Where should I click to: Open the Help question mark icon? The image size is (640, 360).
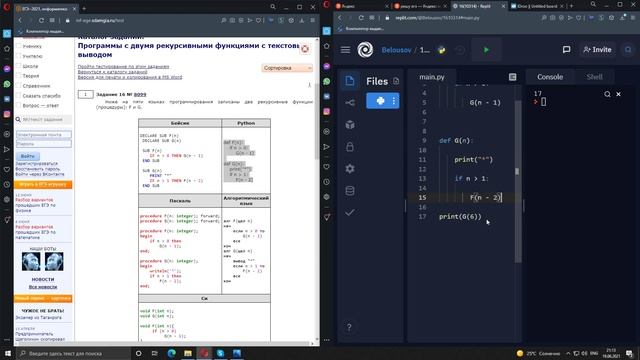pyautogui.click(x=349, y=327)
